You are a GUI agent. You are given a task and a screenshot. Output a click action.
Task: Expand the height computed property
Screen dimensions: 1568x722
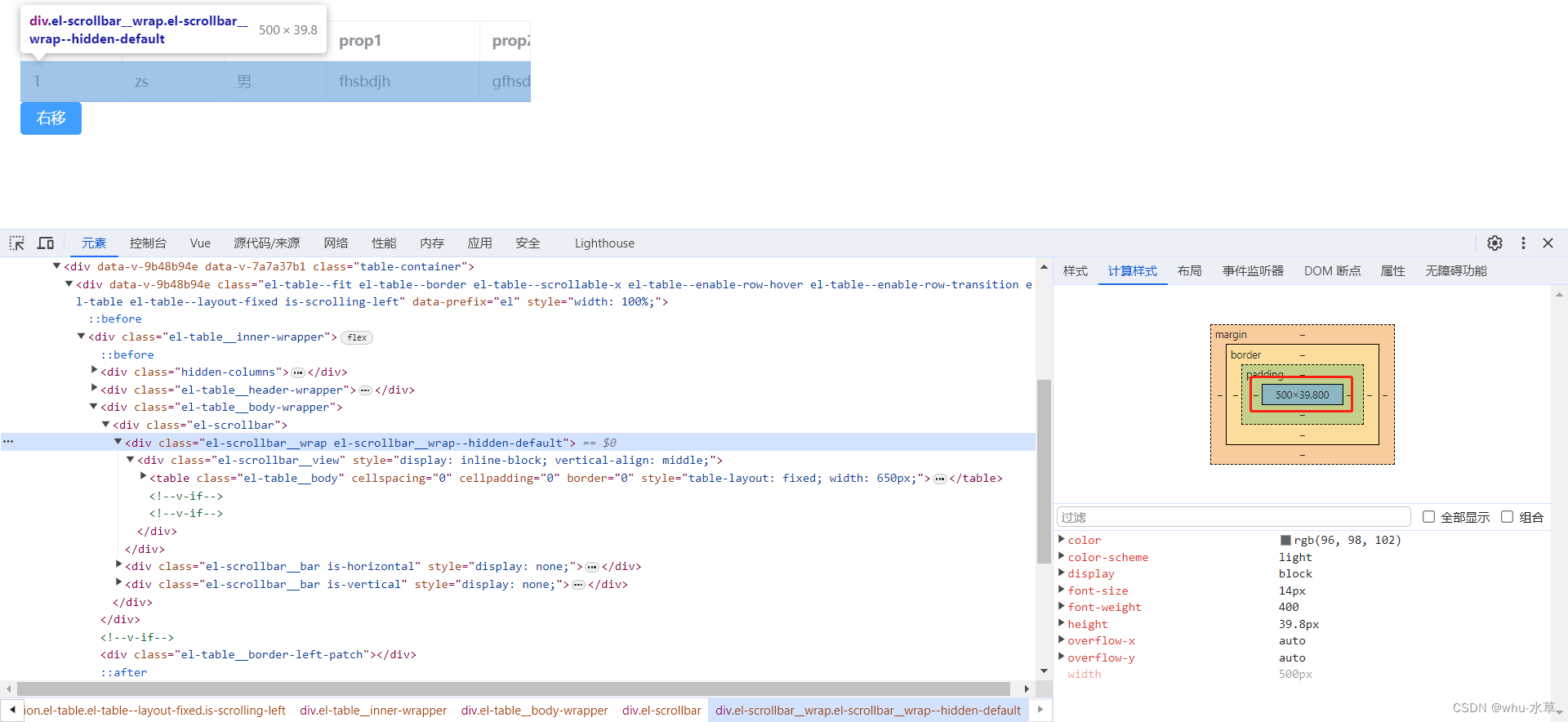point(1062,623)
